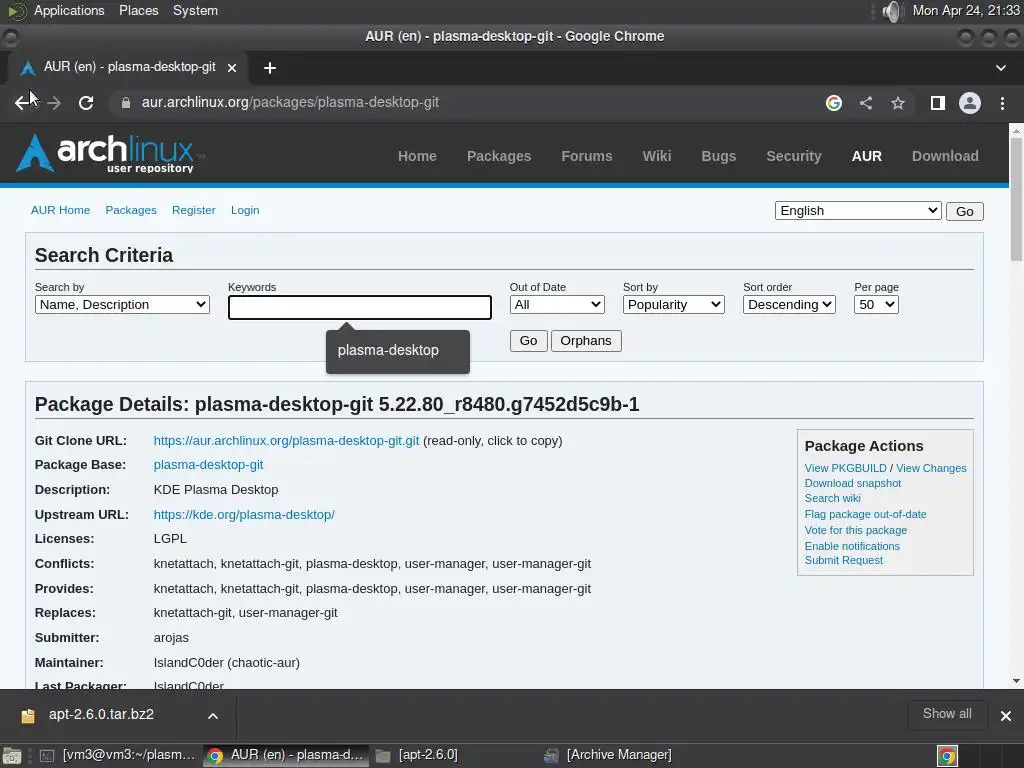Open the Download navigation link
Viewport: 1024px width, 768px height.
pos(945,156)
